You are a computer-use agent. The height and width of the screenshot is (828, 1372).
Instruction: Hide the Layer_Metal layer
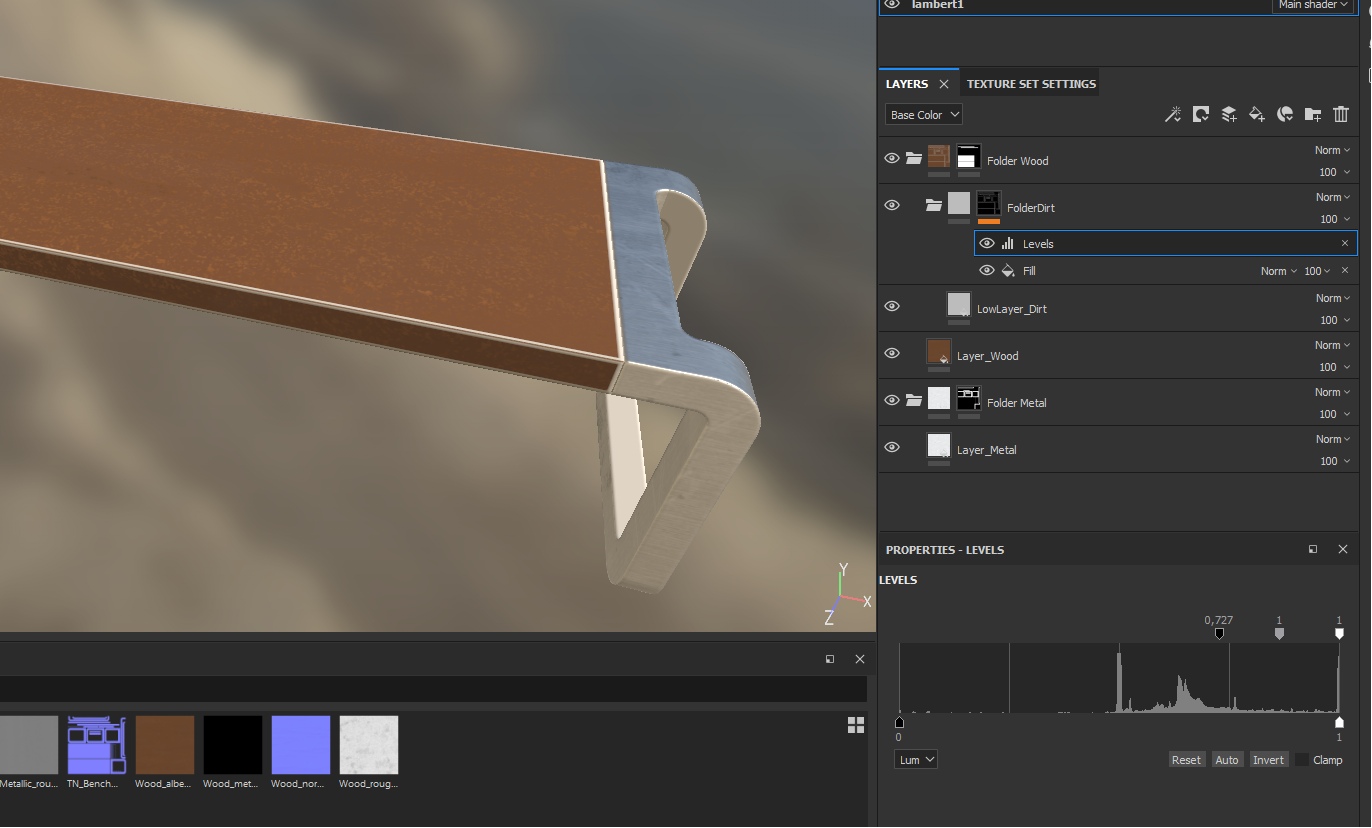click(892, 447)
